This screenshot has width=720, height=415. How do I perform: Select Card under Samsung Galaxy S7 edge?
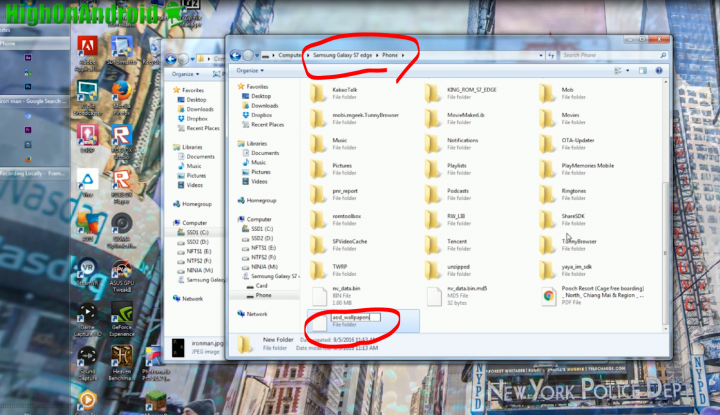pos(262,285)
